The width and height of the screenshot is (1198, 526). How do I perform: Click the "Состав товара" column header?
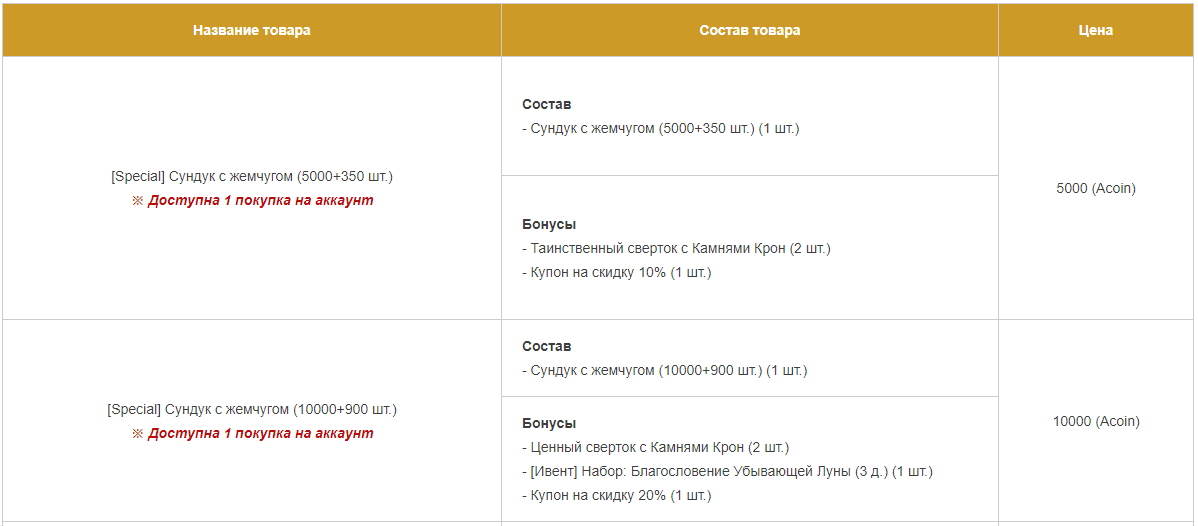coord(750,31)
